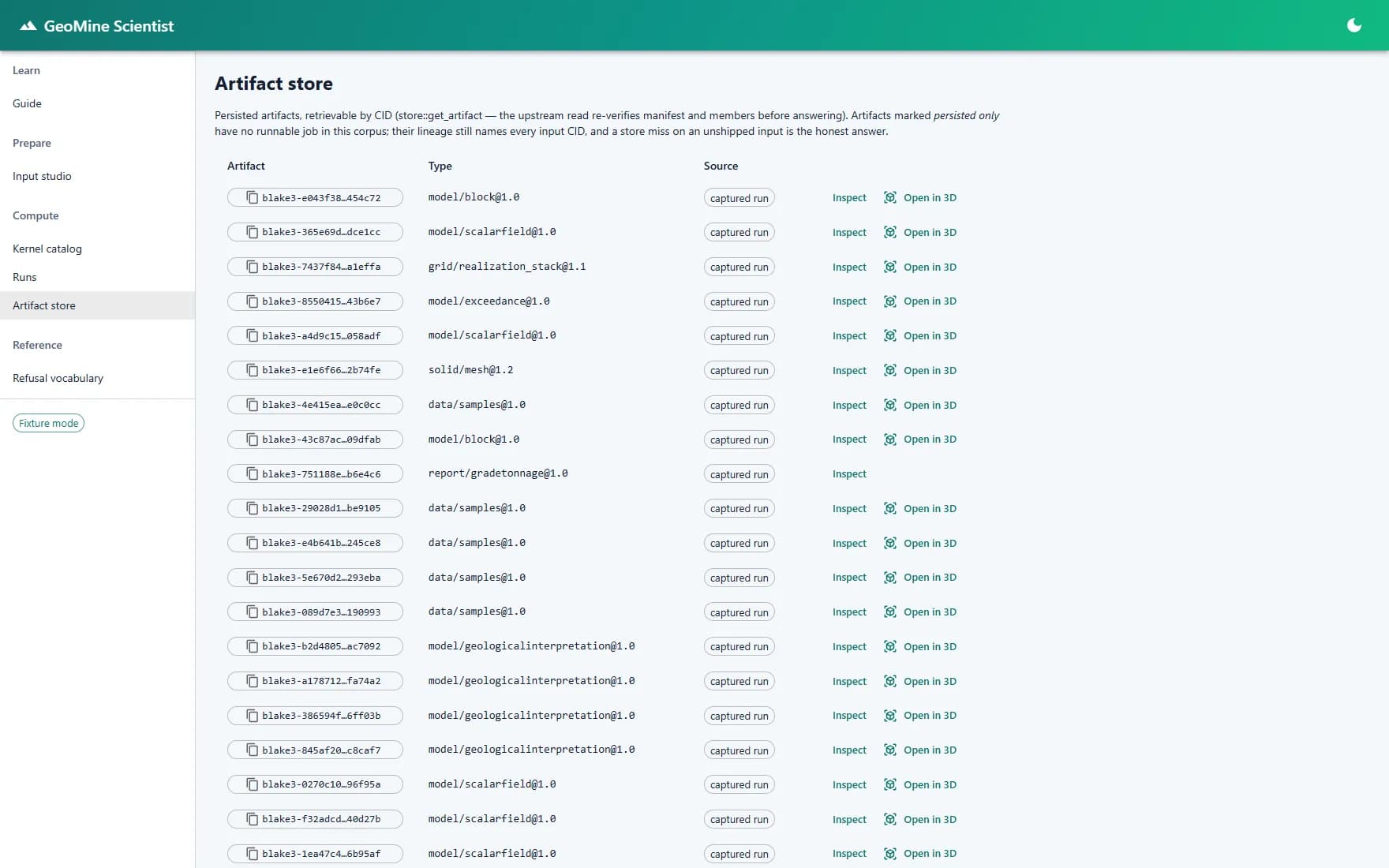Click the GeoMine Scientist mountain logo
Viewport: 1389px width, 868px height.
tap(28, 26)
